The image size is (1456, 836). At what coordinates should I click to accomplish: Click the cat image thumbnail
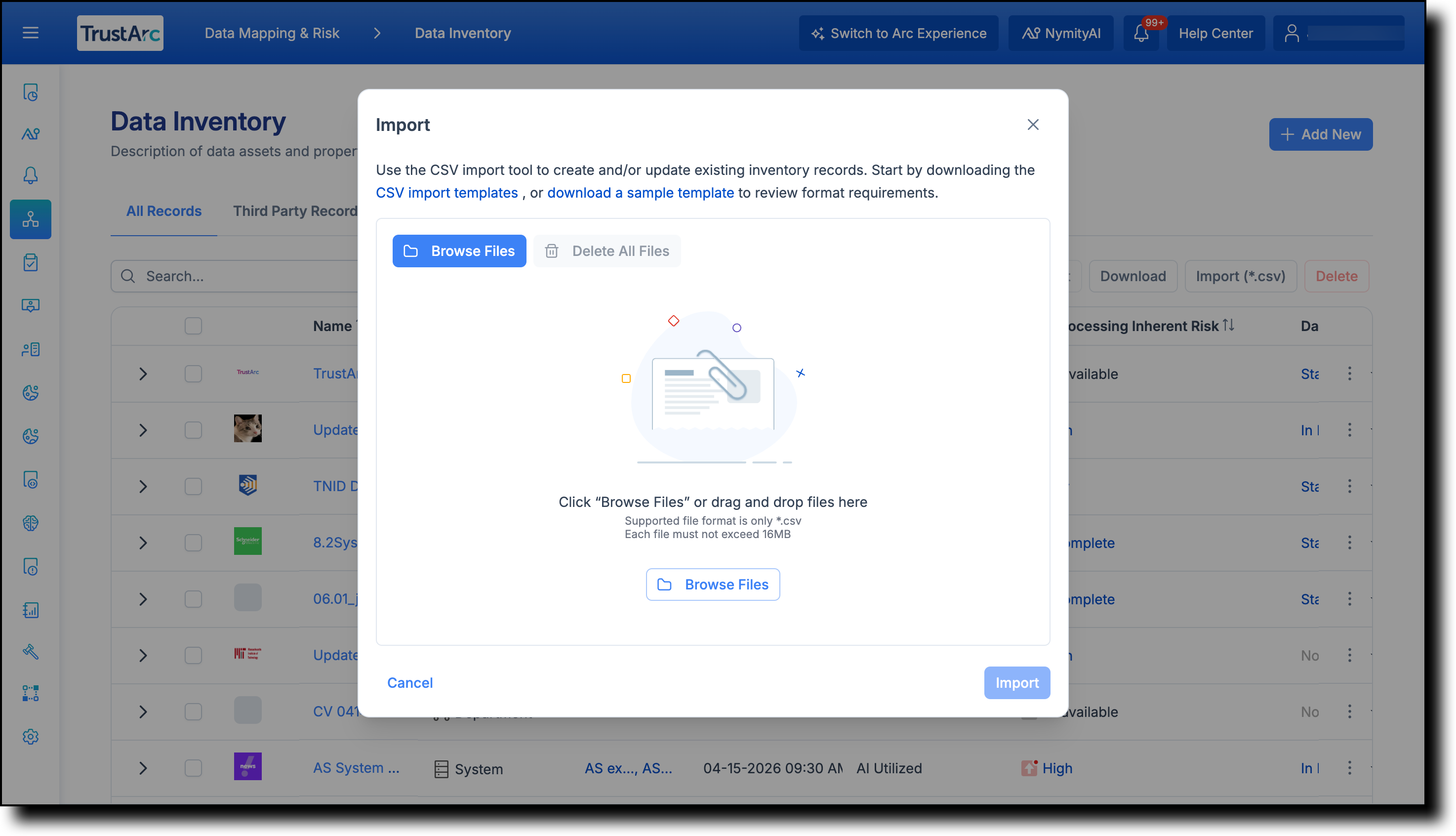248,428
